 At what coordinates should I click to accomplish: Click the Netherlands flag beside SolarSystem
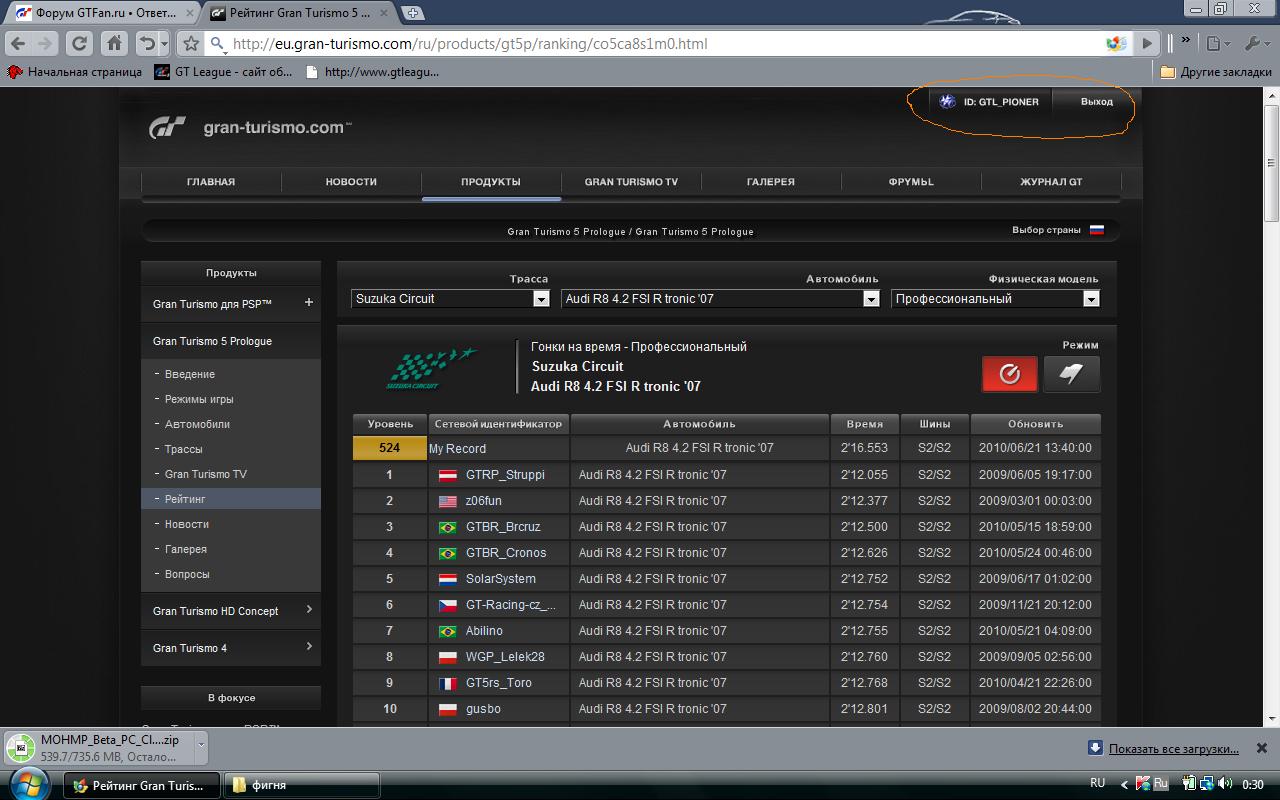click(x=448, y=579)
